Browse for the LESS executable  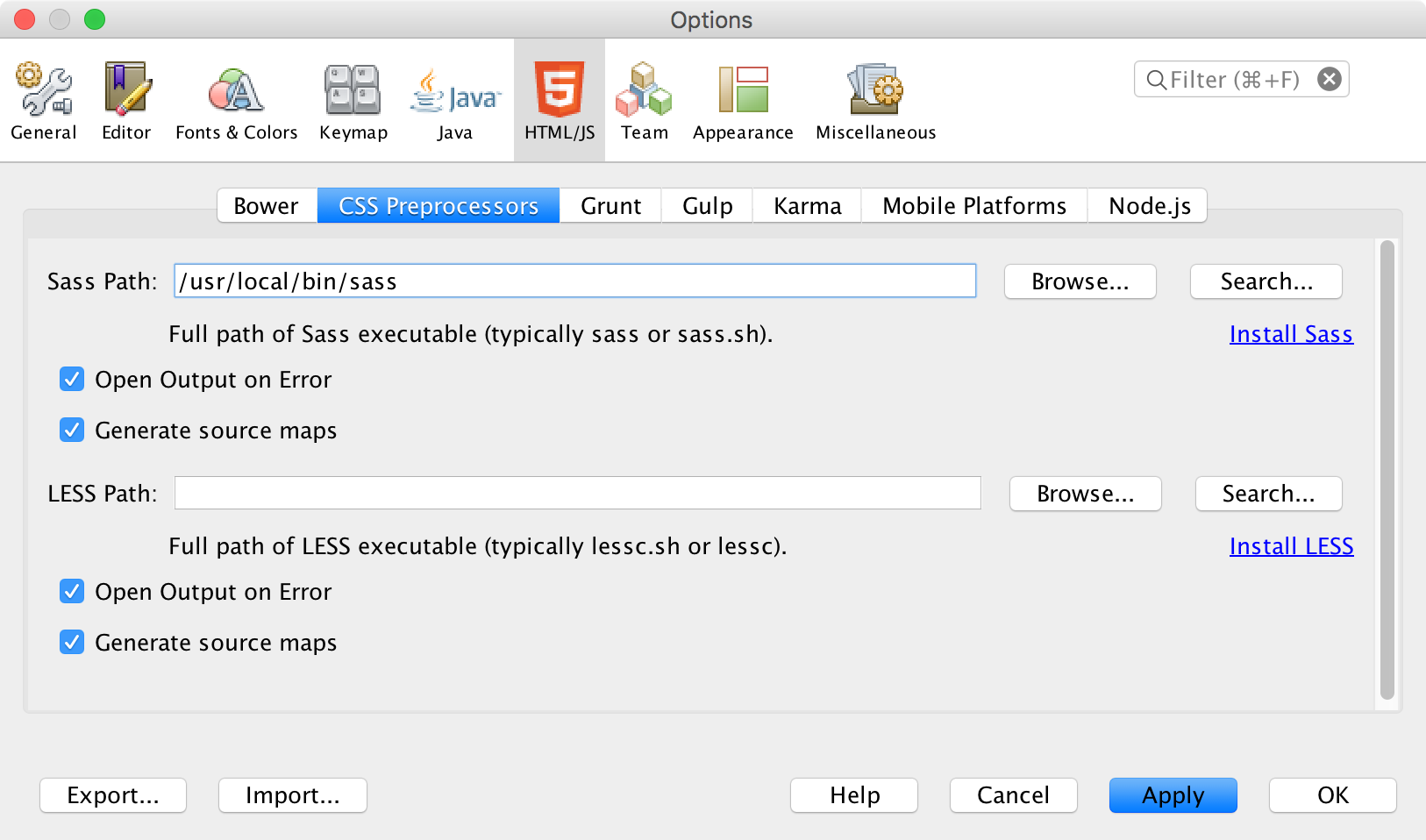1086,494
